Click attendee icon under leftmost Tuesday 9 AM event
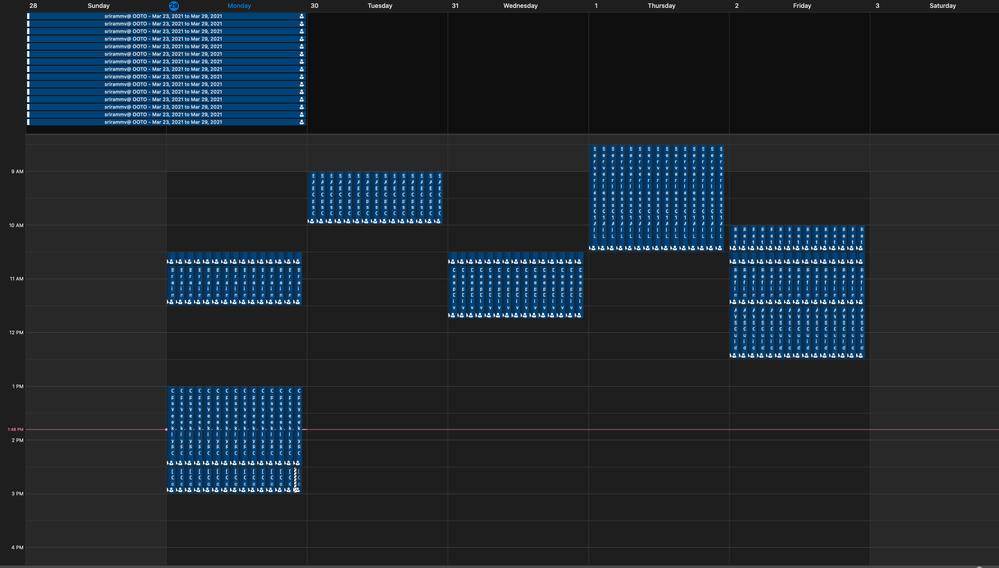The height and width of the screenshot is (568, 999). click(x=312, y=221)
